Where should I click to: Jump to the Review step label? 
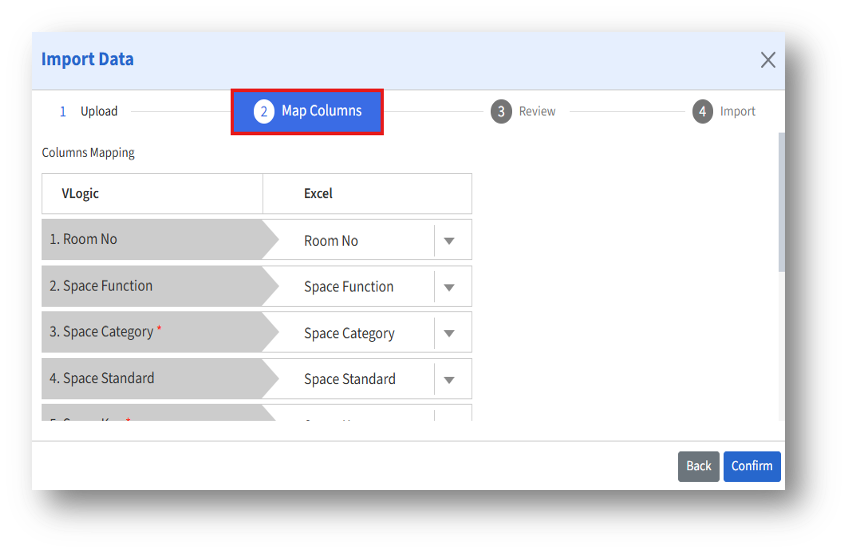537,112
